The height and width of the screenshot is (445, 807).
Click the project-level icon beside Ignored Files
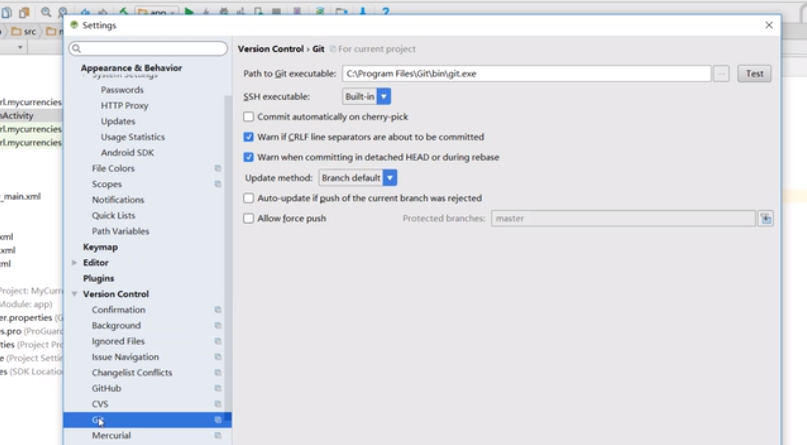218,341
